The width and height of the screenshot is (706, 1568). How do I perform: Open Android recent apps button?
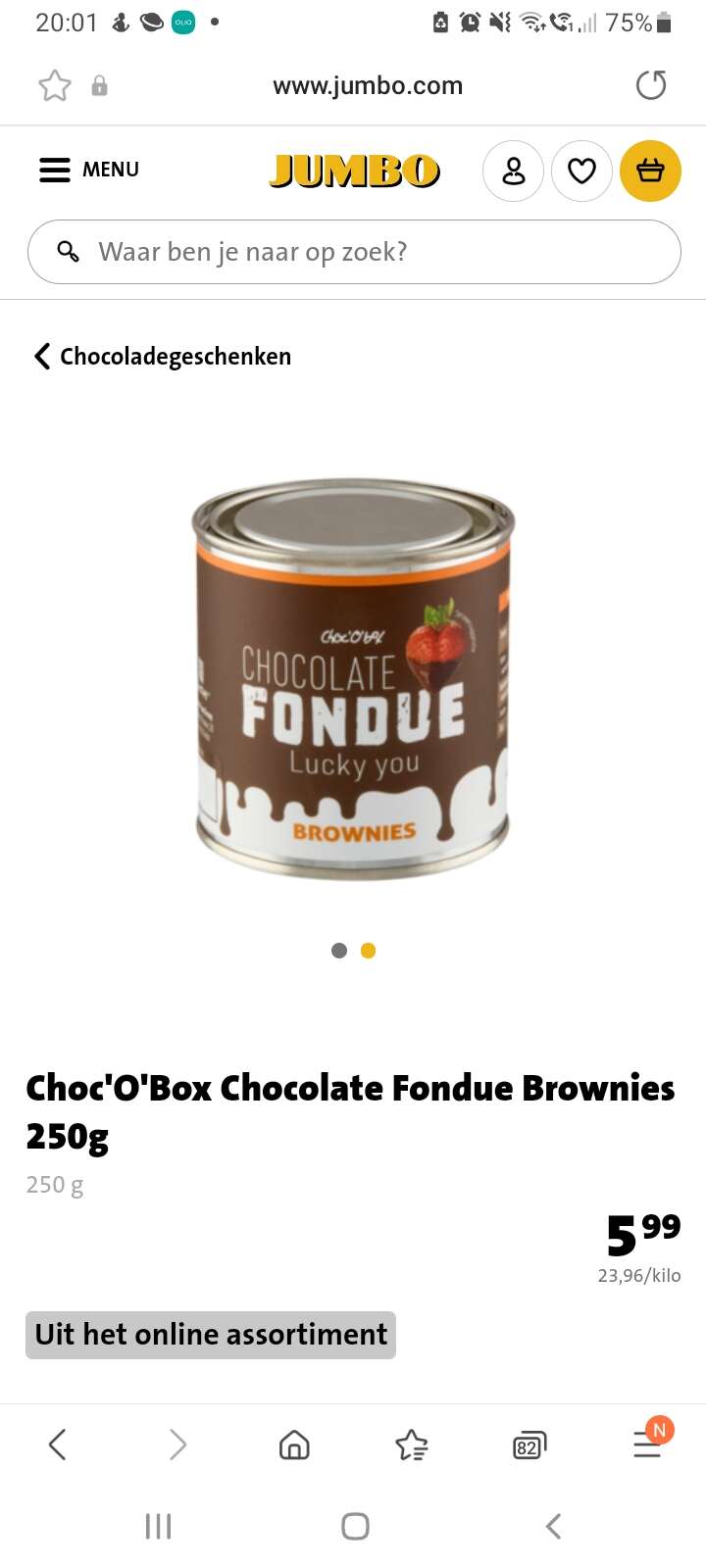(158, 1526)
